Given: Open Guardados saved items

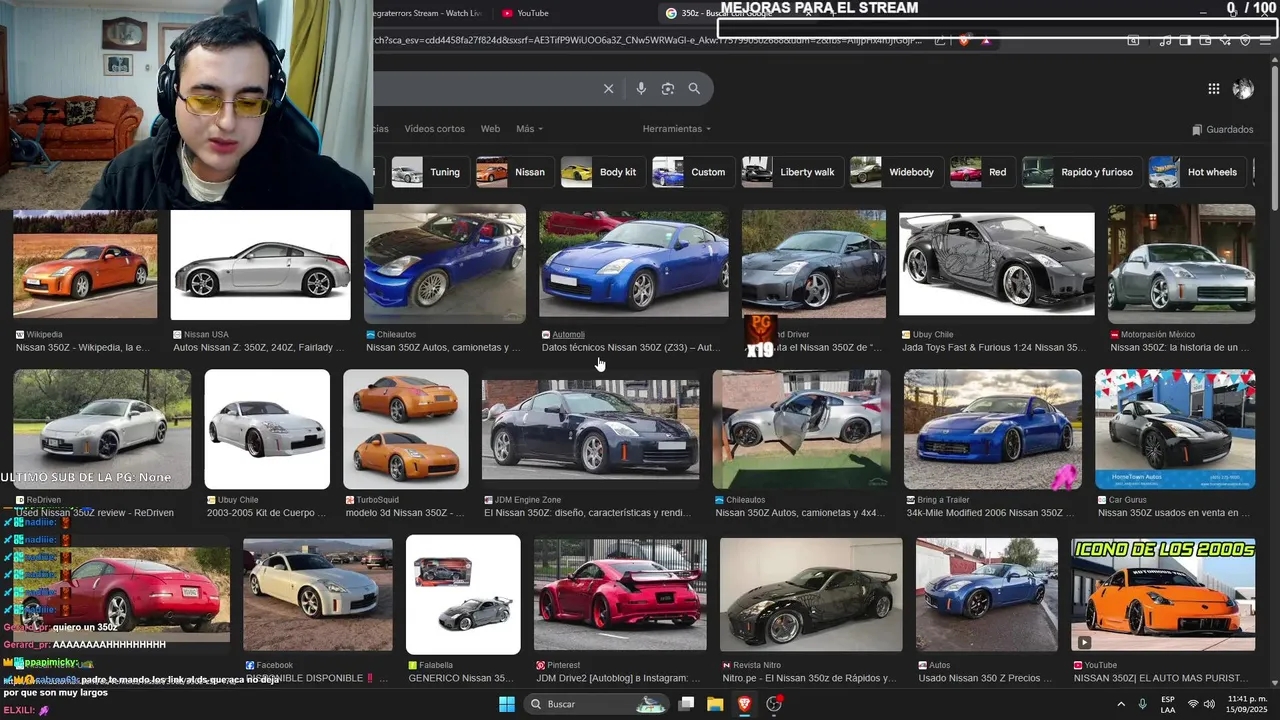Looking at the screenshot, I should pyautogui.click(x=1223, y=129).
